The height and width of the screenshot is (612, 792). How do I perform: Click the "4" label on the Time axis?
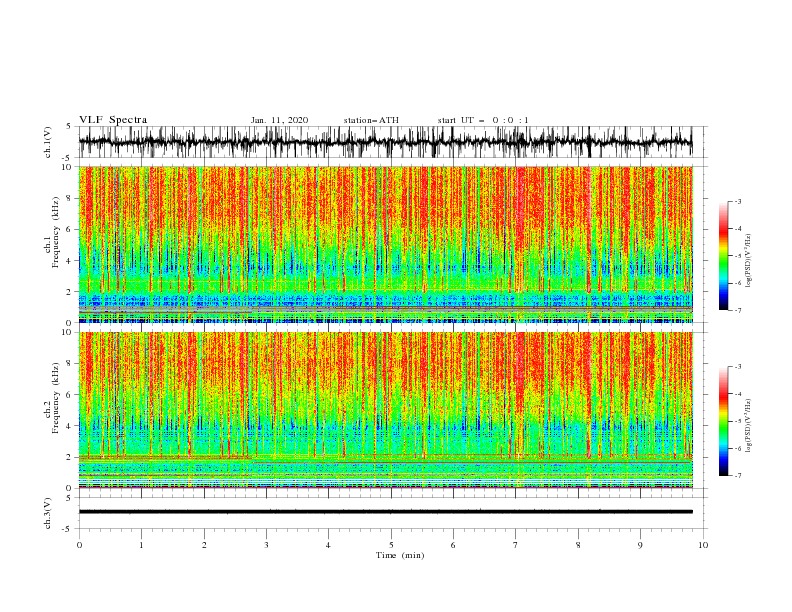coord(328,545)
